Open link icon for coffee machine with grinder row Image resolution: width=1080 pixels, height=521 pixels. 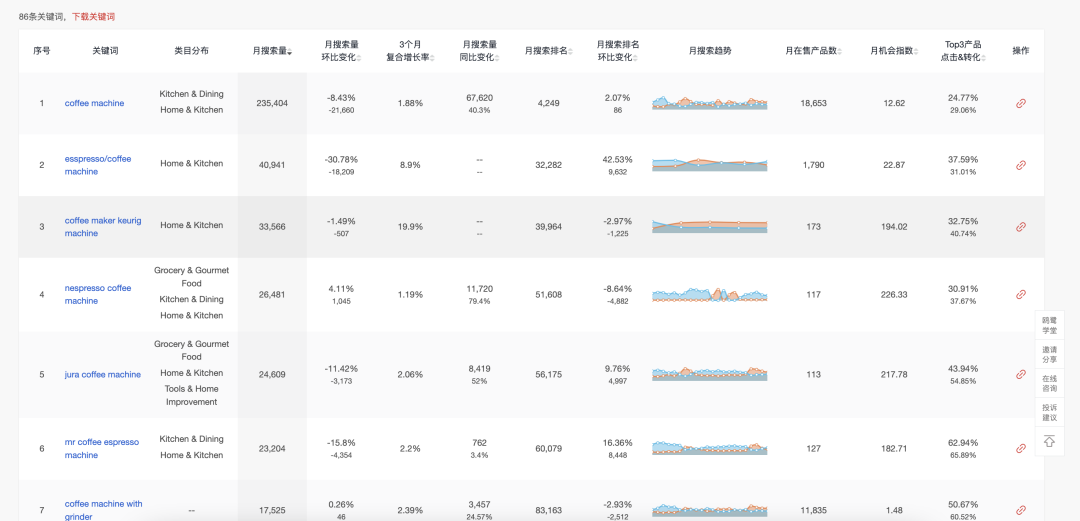tap(1021, 510)
